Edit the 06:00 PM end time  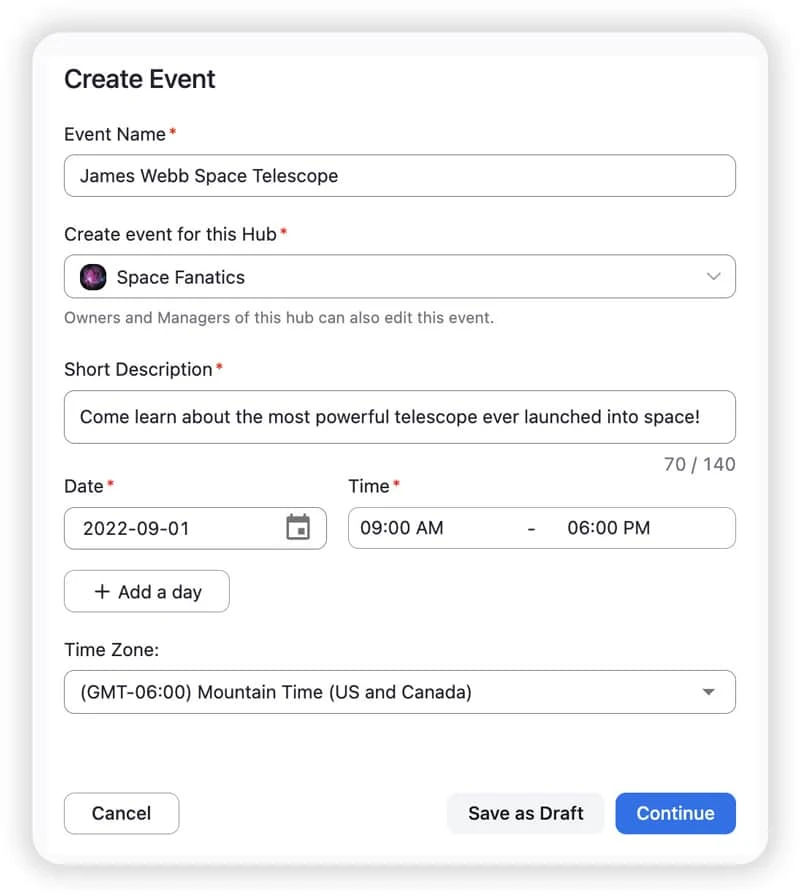609,527
